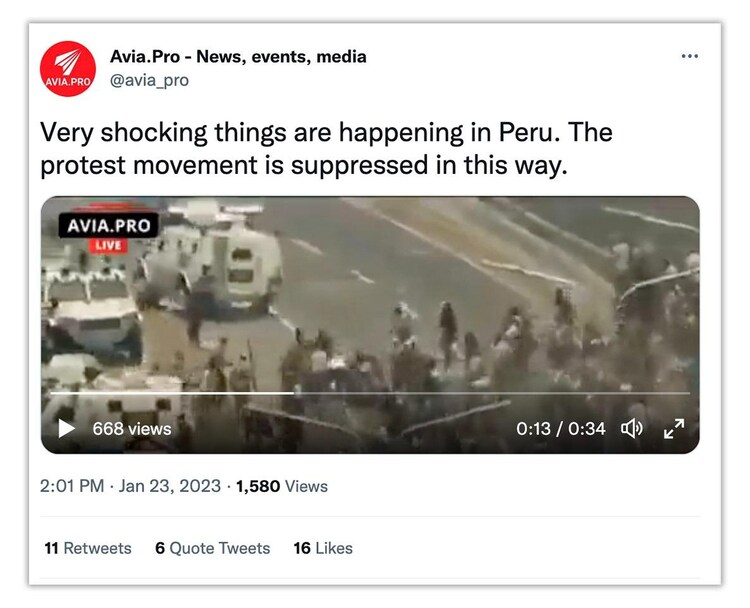Open the 11 Retweets list
This screenshot has height=608, width=750.
point(88,548)
